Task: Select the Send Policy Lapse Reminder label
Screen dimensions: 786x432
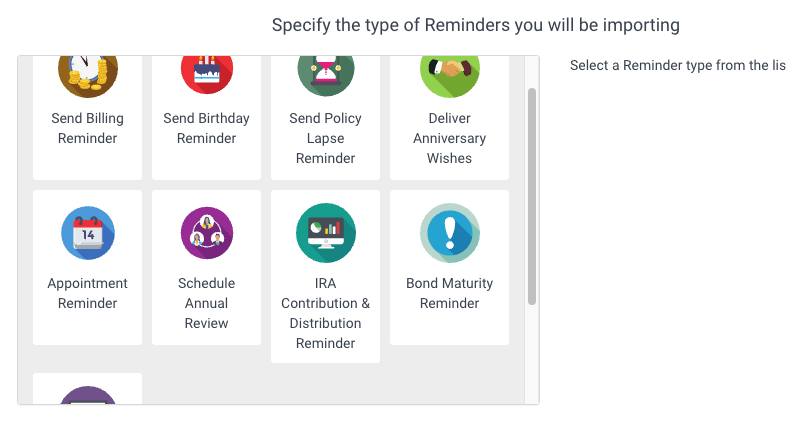Action: tap(325, 138)
